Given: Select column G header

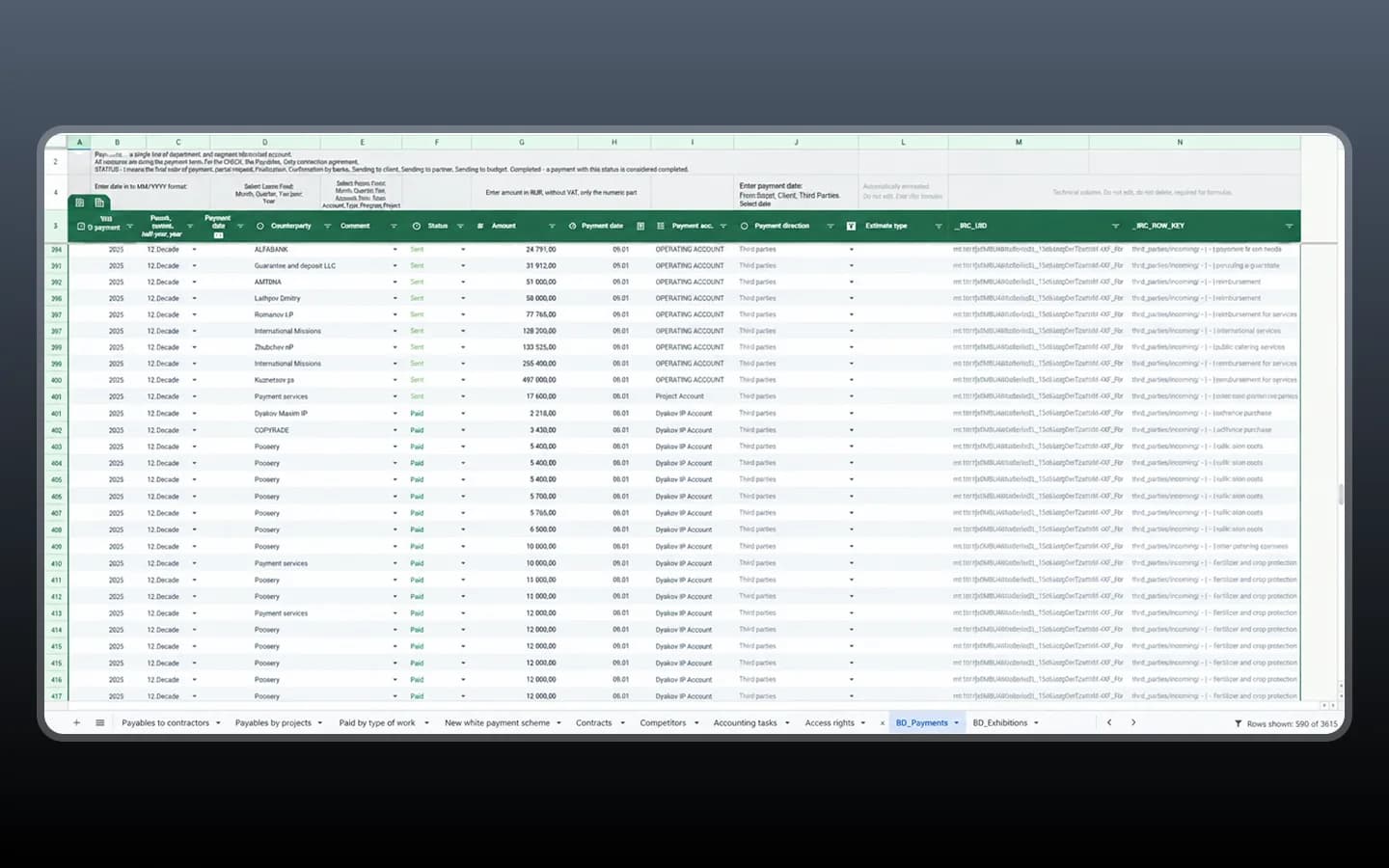Looking at the screenshot, I should (522, 142).
